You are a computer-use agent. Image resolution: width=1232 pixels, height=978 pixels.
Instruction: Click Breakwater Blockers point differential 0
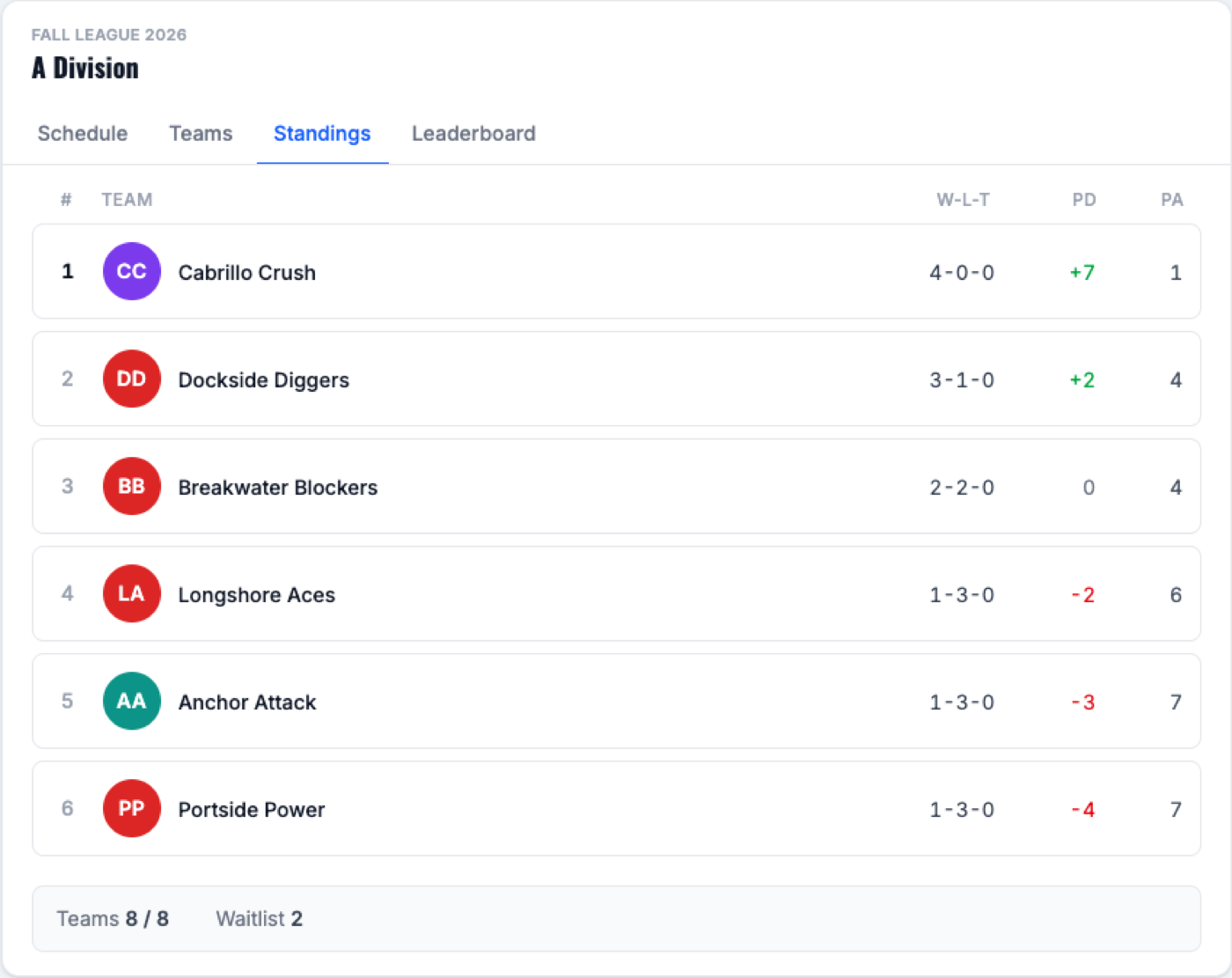(1089, 488)
